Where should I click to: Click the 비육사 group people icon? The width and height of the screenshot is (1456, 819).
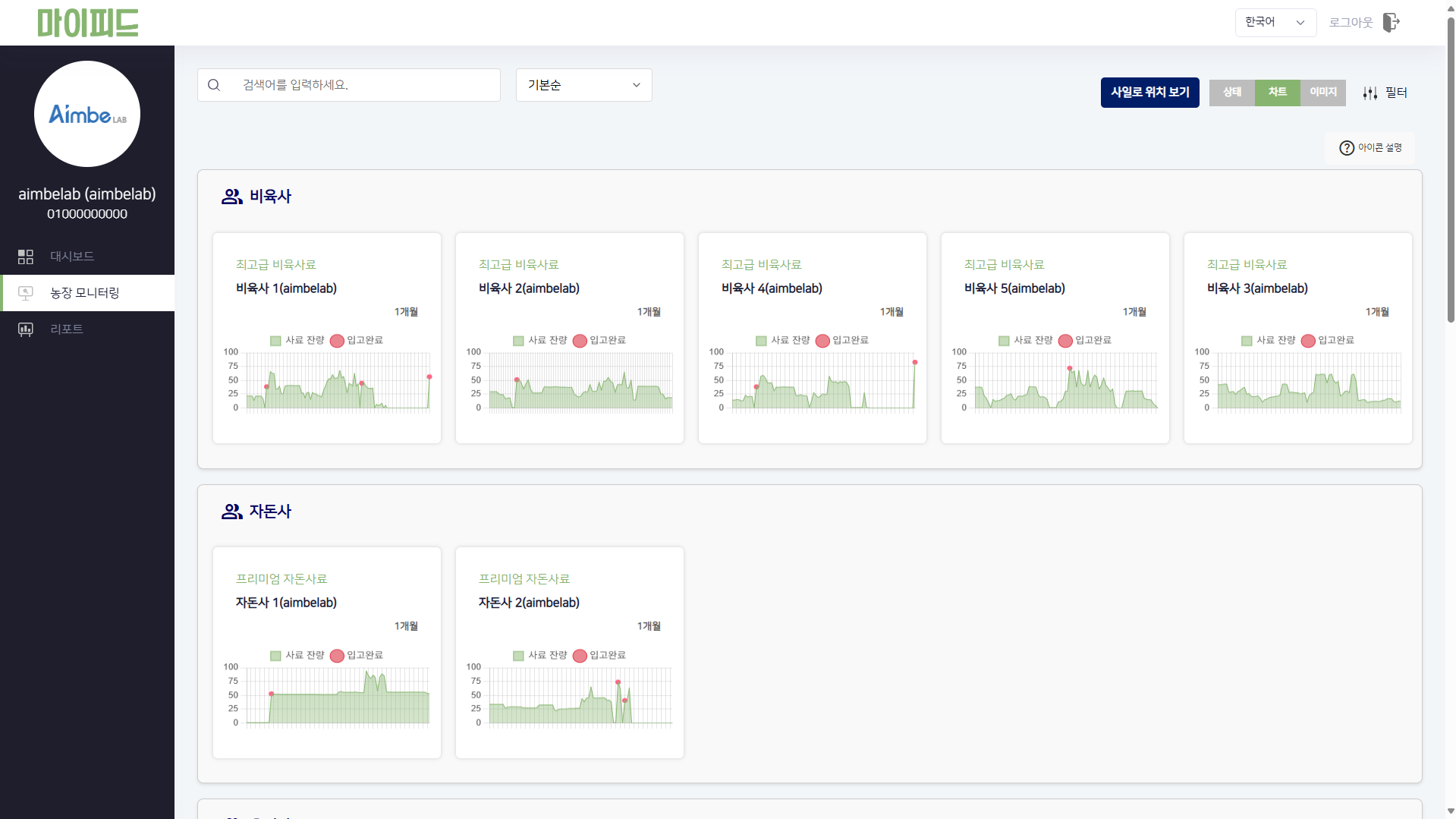tap(231, 197)
